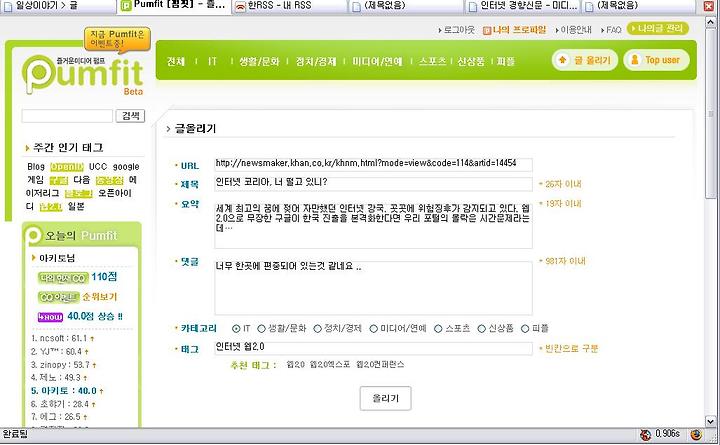720x445 pixels.
Task: Click the Firefox icon in status bar
Action: coord(696,434)
